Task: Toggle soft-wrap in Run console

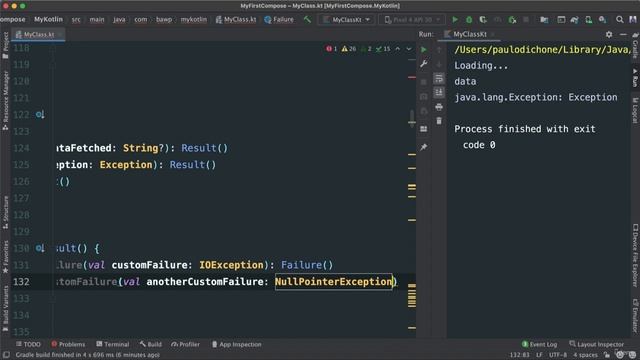Action: [439, 78]
